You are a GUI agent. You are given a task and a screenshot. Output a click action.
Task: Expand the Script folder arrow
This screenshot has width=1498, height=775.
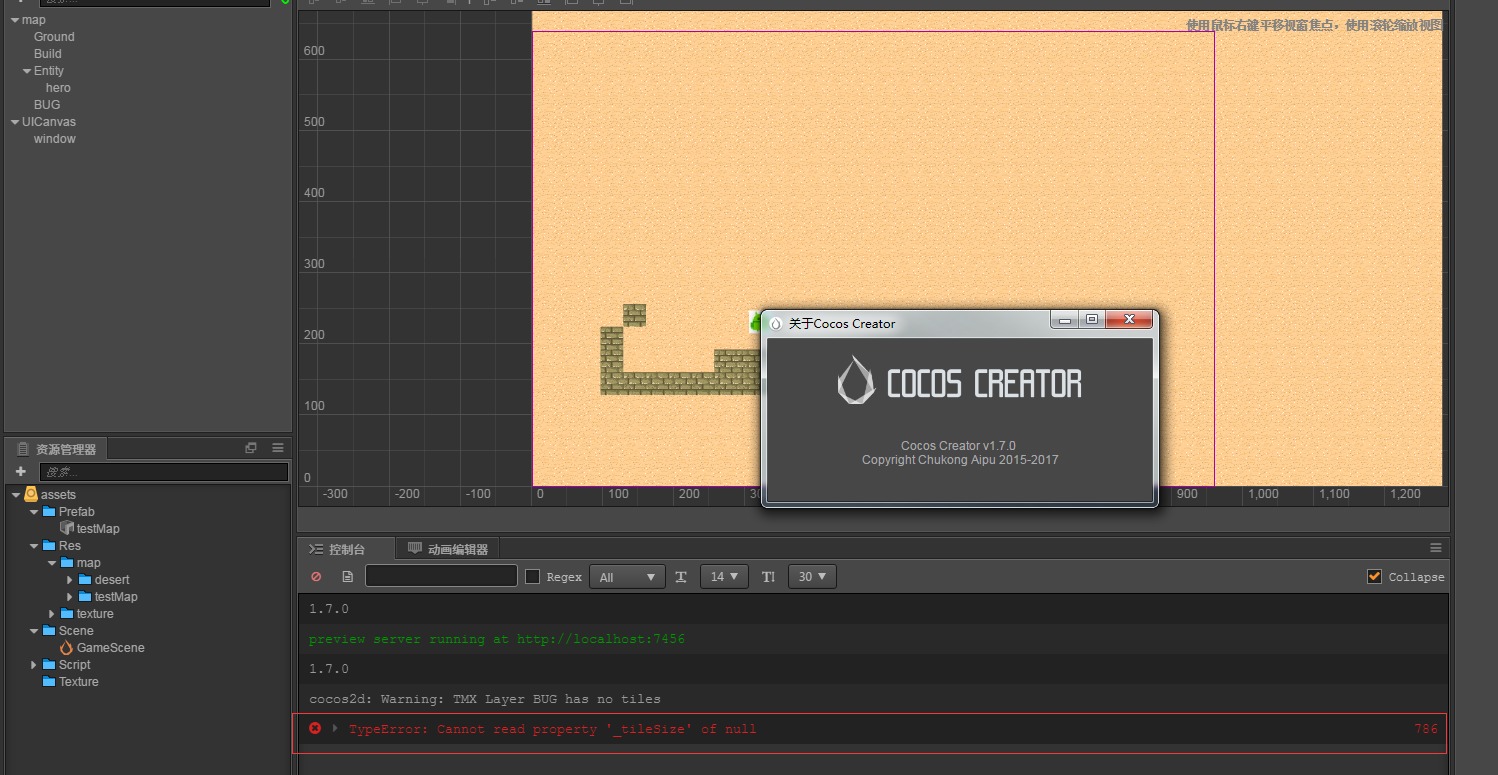pyautogui.click(x=34, y=664)
